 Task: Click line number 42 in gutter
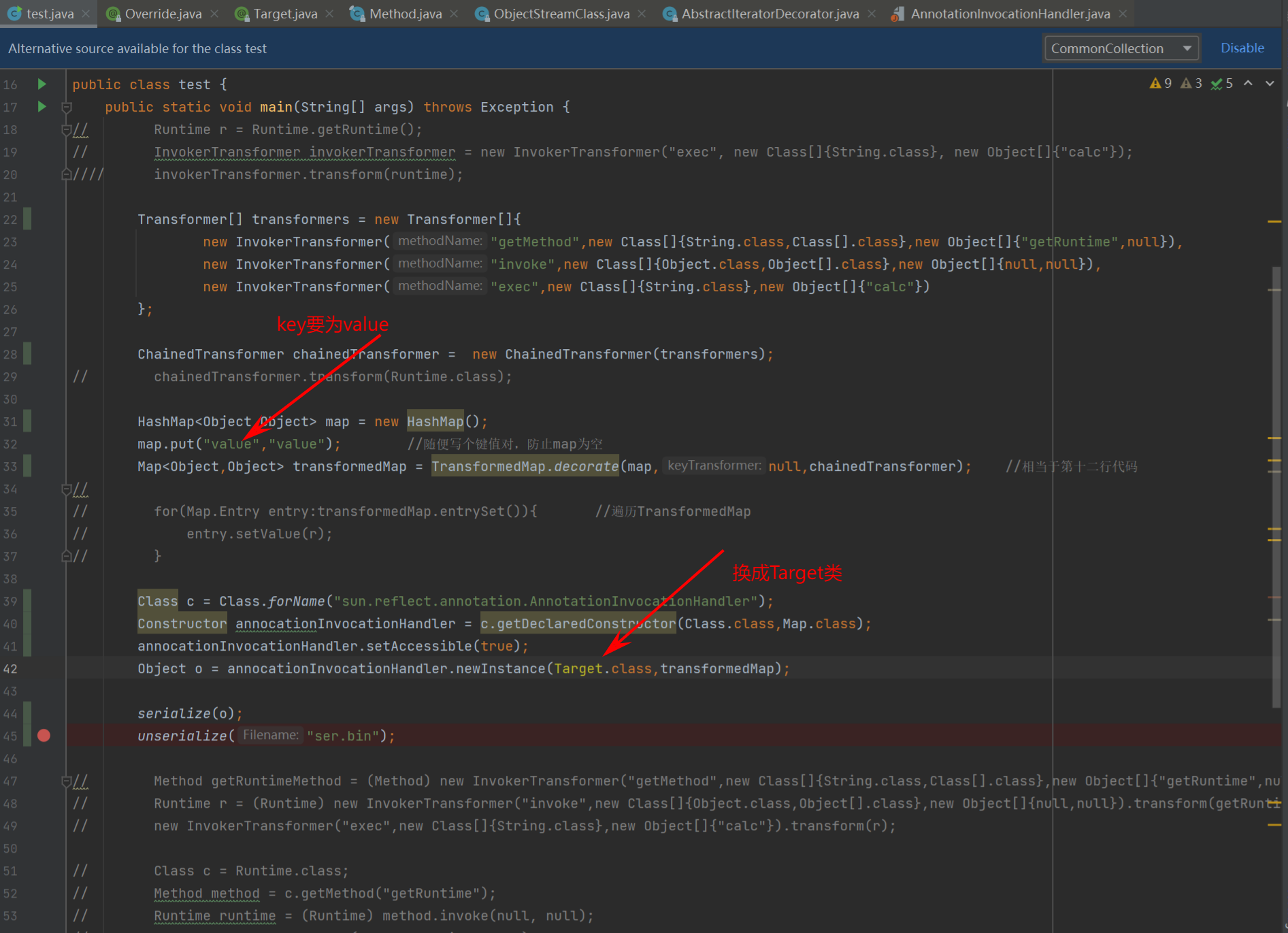[x=10, y=669]
